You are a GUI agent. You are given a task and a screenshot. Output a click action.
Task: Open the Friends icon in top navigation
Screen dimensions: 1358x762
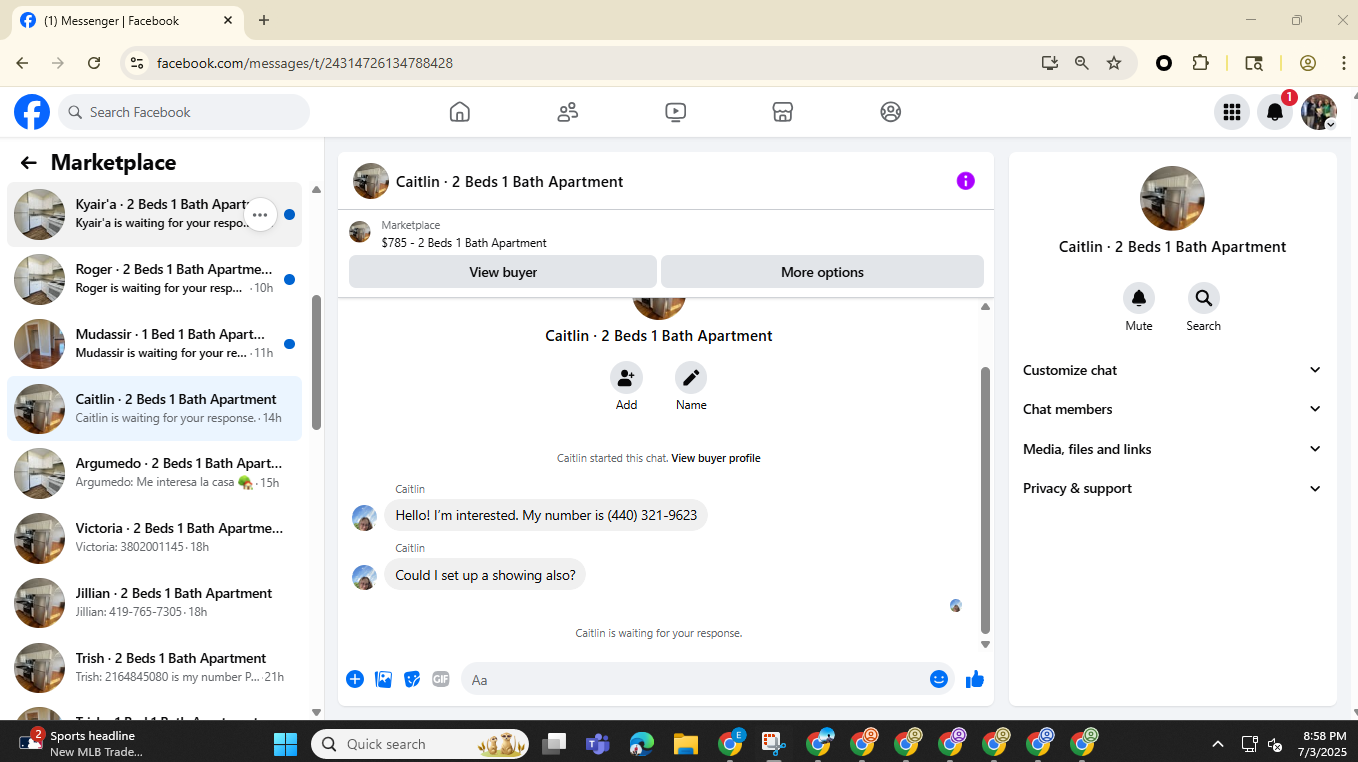point(568,112)
